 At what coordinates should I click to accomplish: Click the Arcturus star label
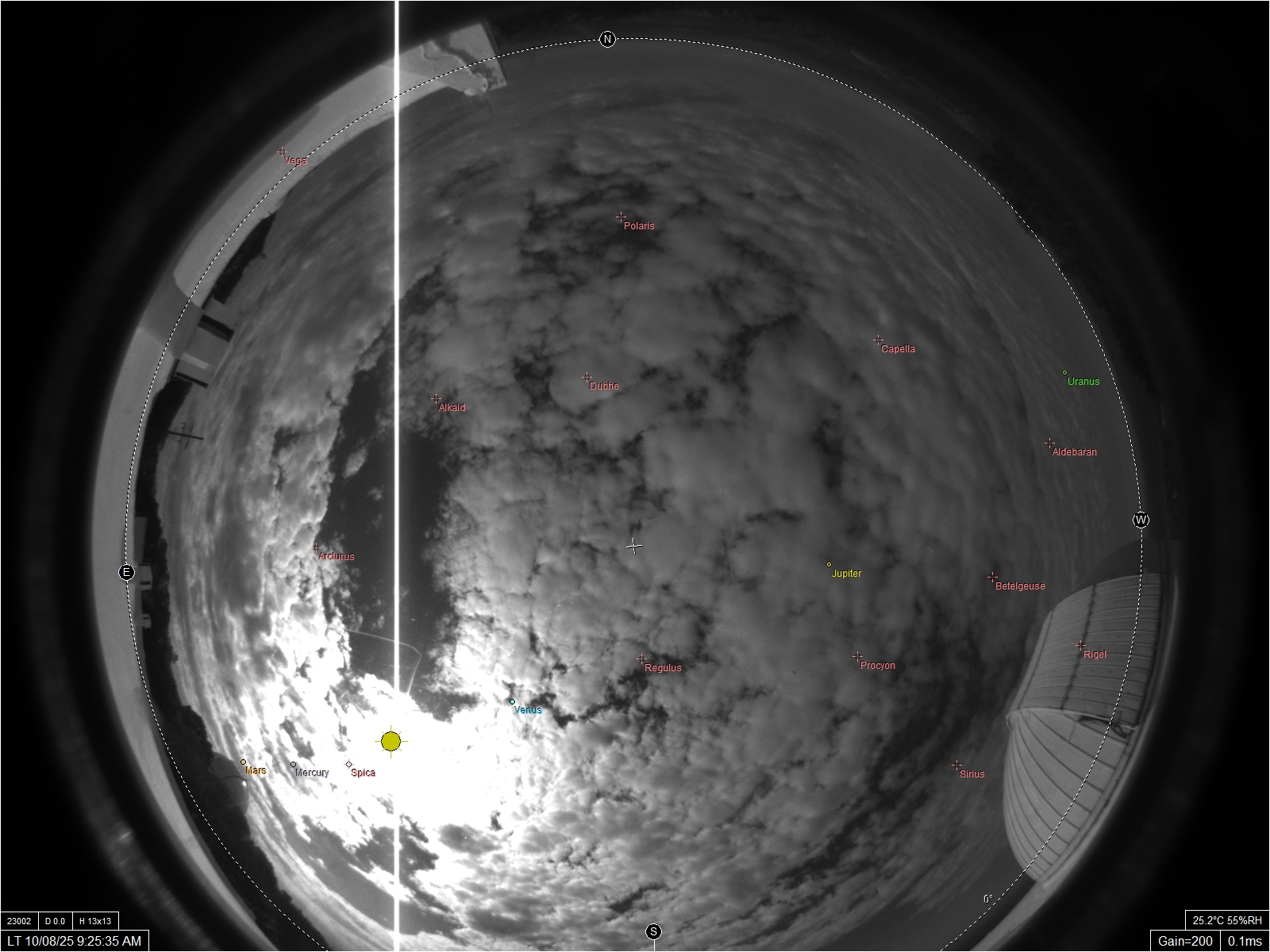tap(337, 557)
